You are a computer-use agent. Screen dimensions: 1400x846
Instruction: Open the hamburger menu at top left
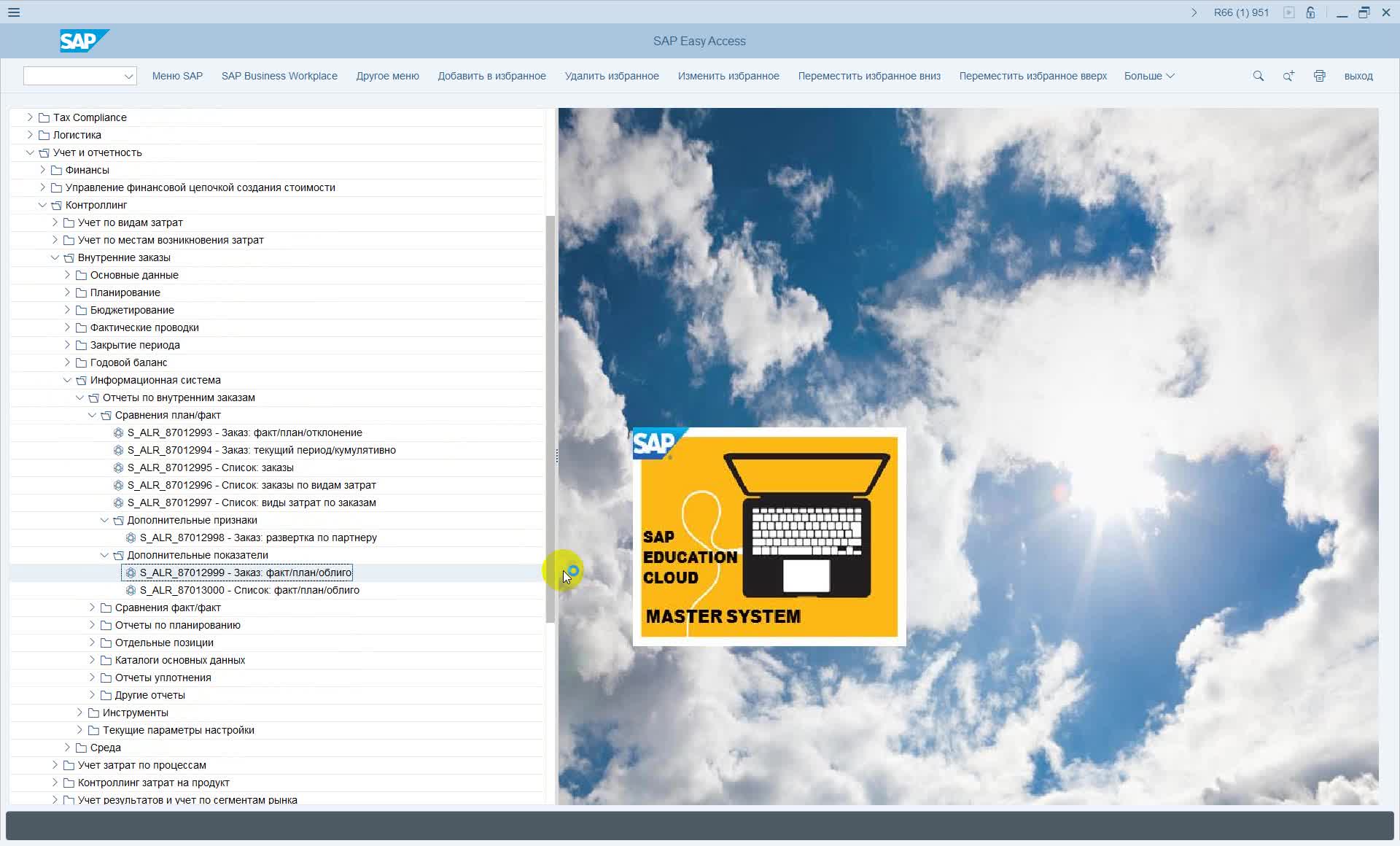14,12
